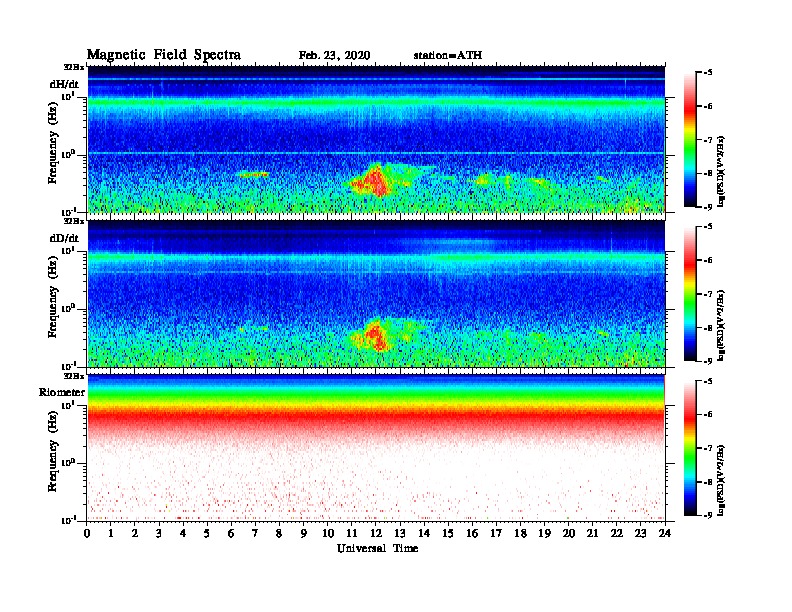
Task: Click hour "22" tick on Universal Time axis
Action: click(x=617, y=534)
